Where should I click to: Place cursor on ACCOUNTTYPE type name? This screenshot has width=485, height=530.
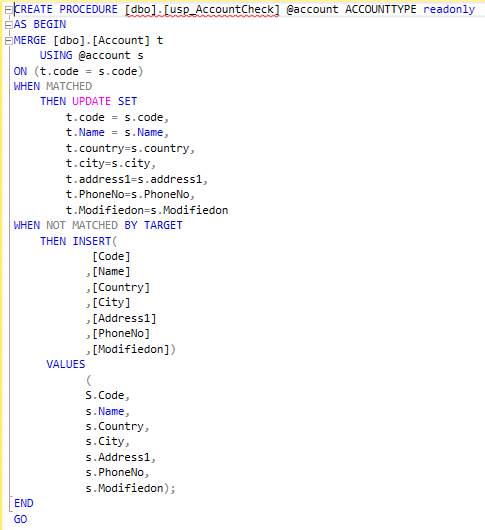pos(381,9)
